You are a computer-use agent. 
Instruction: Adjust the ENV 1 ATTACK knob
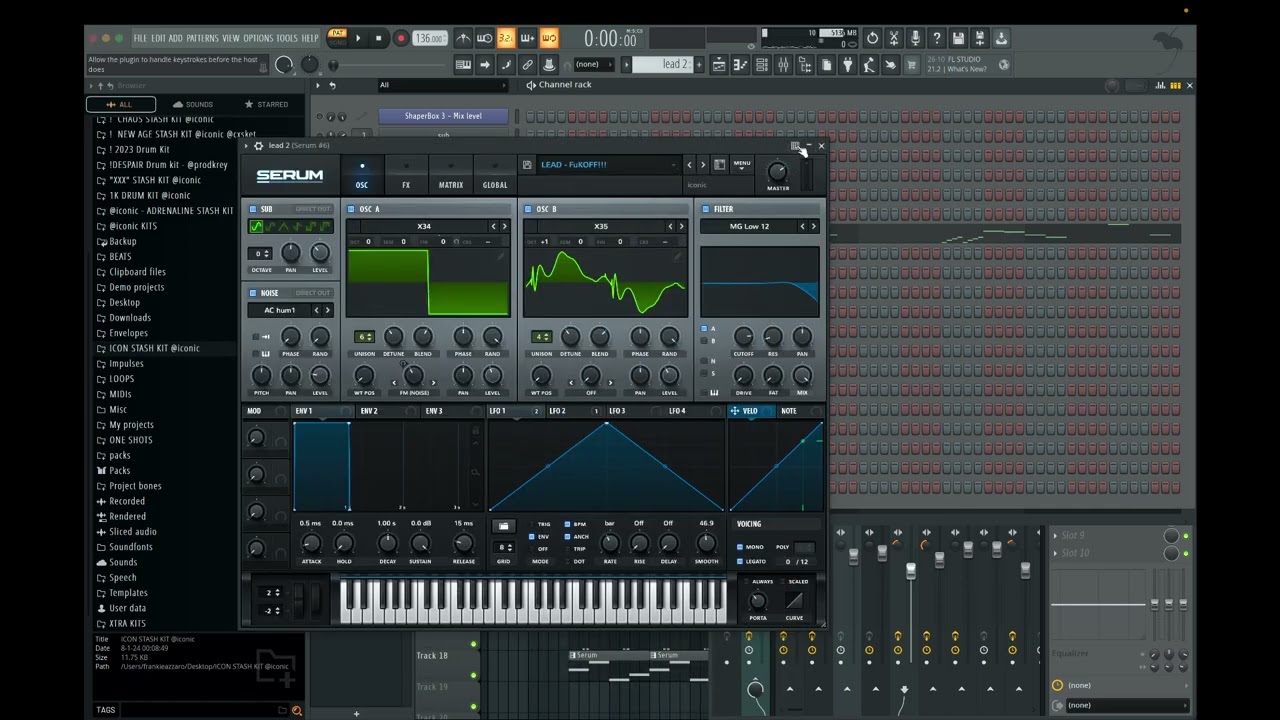(311, 544)
